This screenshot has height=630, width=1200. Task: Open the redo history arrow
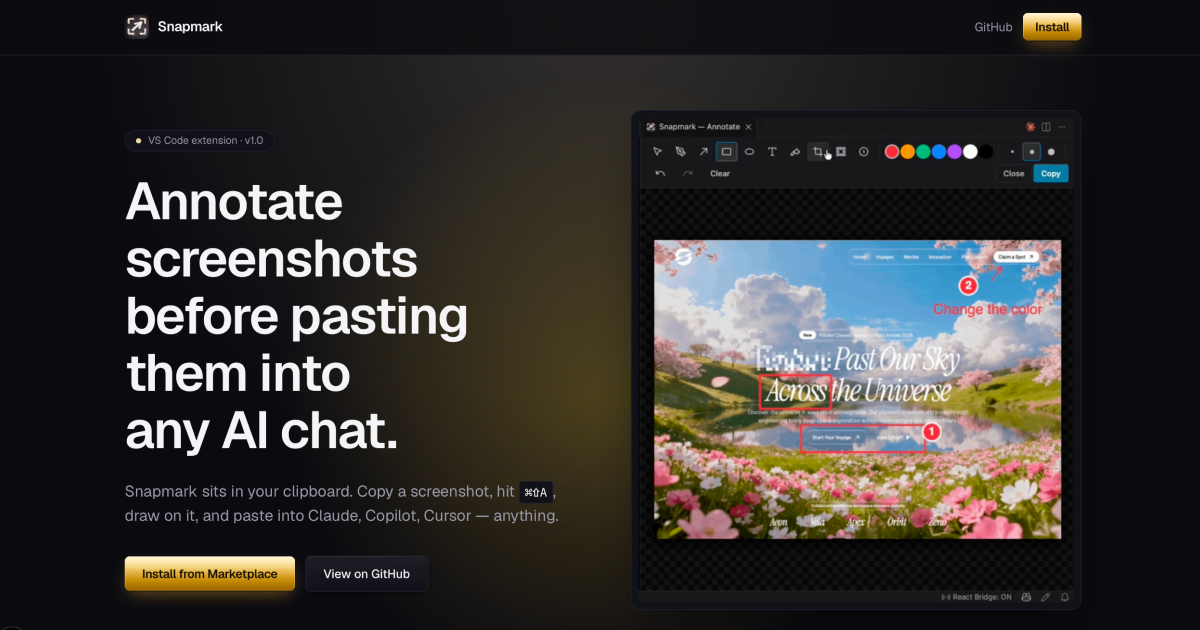click(687, 172)
